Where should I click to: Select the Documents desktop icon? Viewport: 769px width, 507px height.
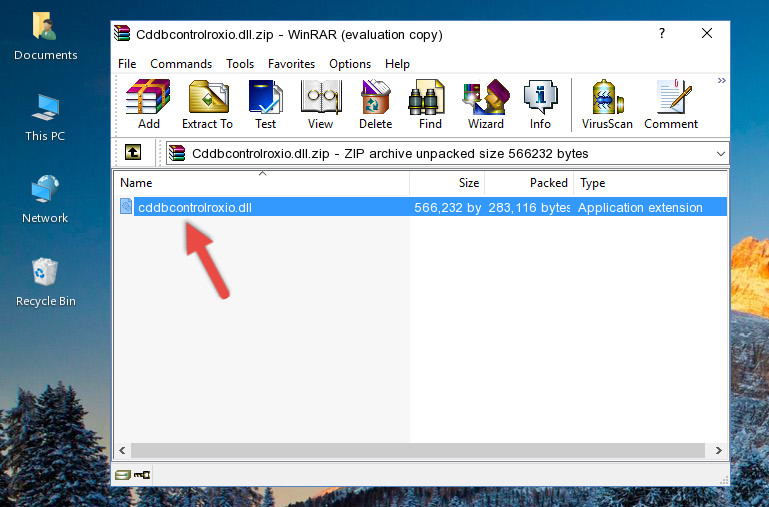(46, 36)
